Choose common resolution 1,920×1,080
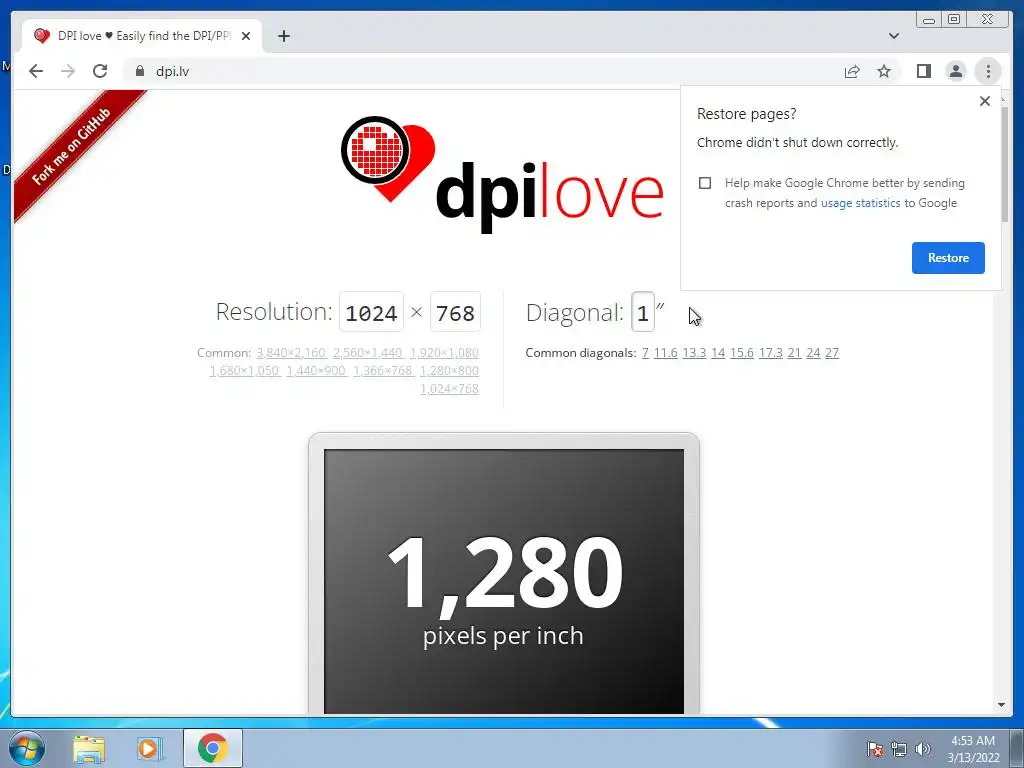 point(444,353)
